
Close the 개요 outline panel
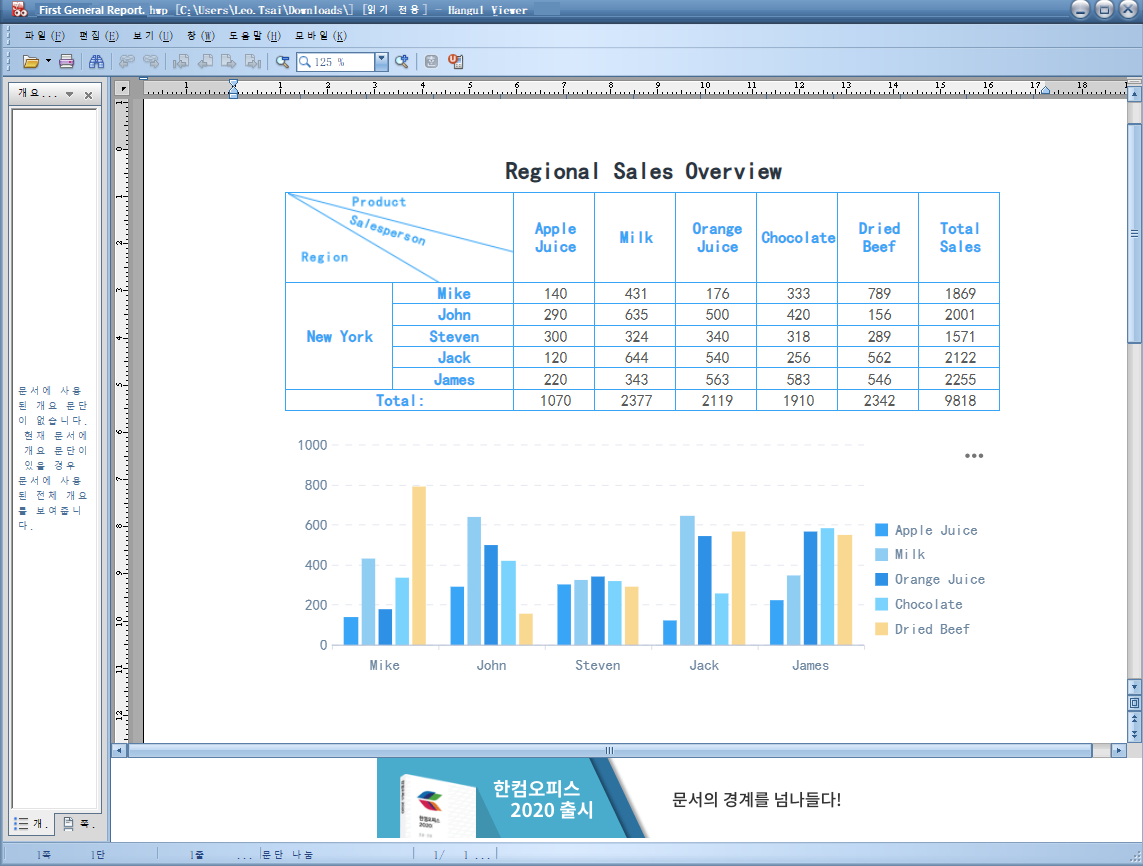click(x=88, y=95)
